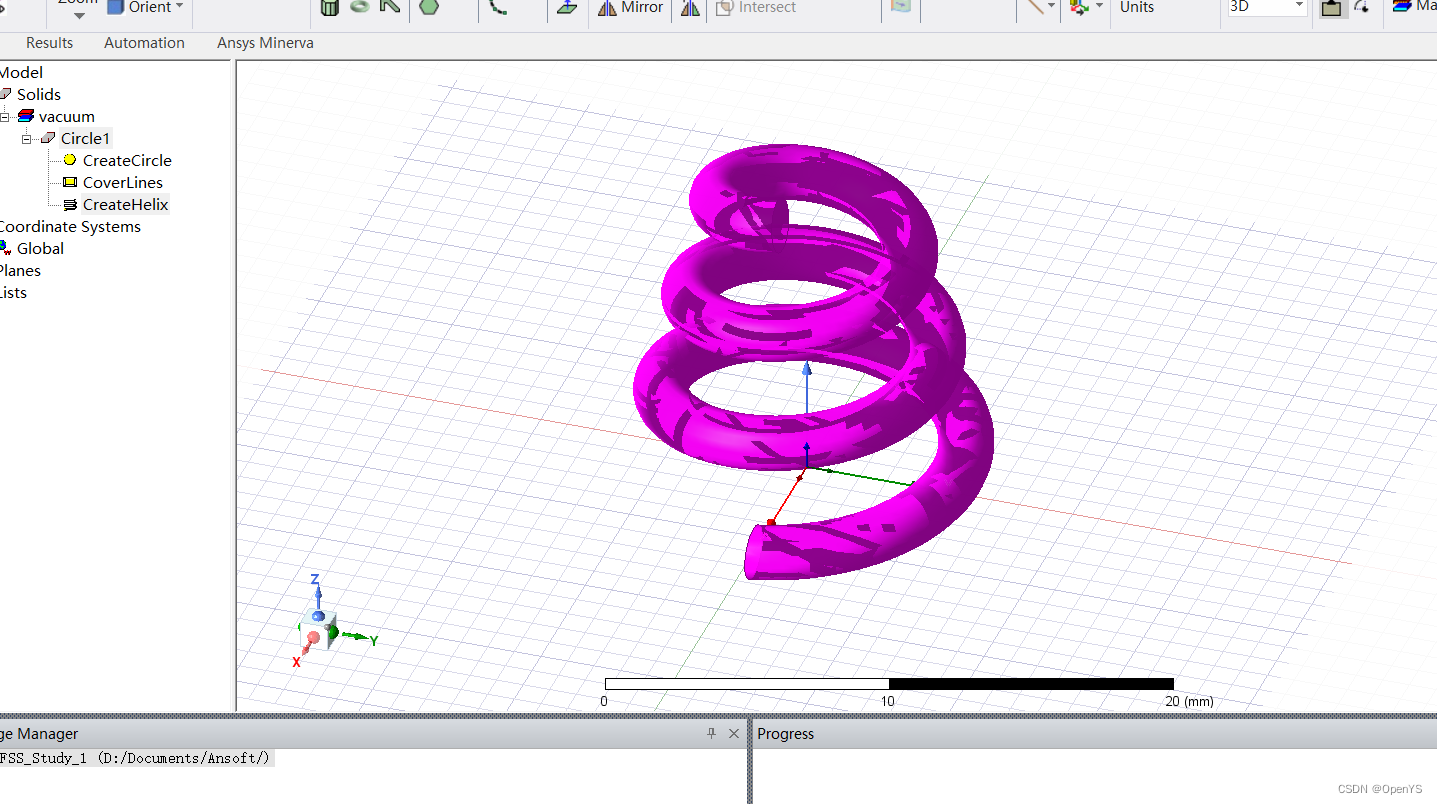Viewport: 1437px width, 804px height.
Task: Select the CoverLines operation
Action: (x=123, y=182)
